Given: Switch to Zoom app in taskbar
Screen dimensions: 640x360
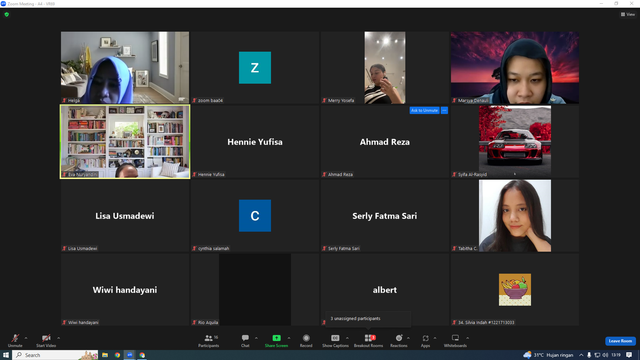Looking at the screenshot, I should 129,355.
